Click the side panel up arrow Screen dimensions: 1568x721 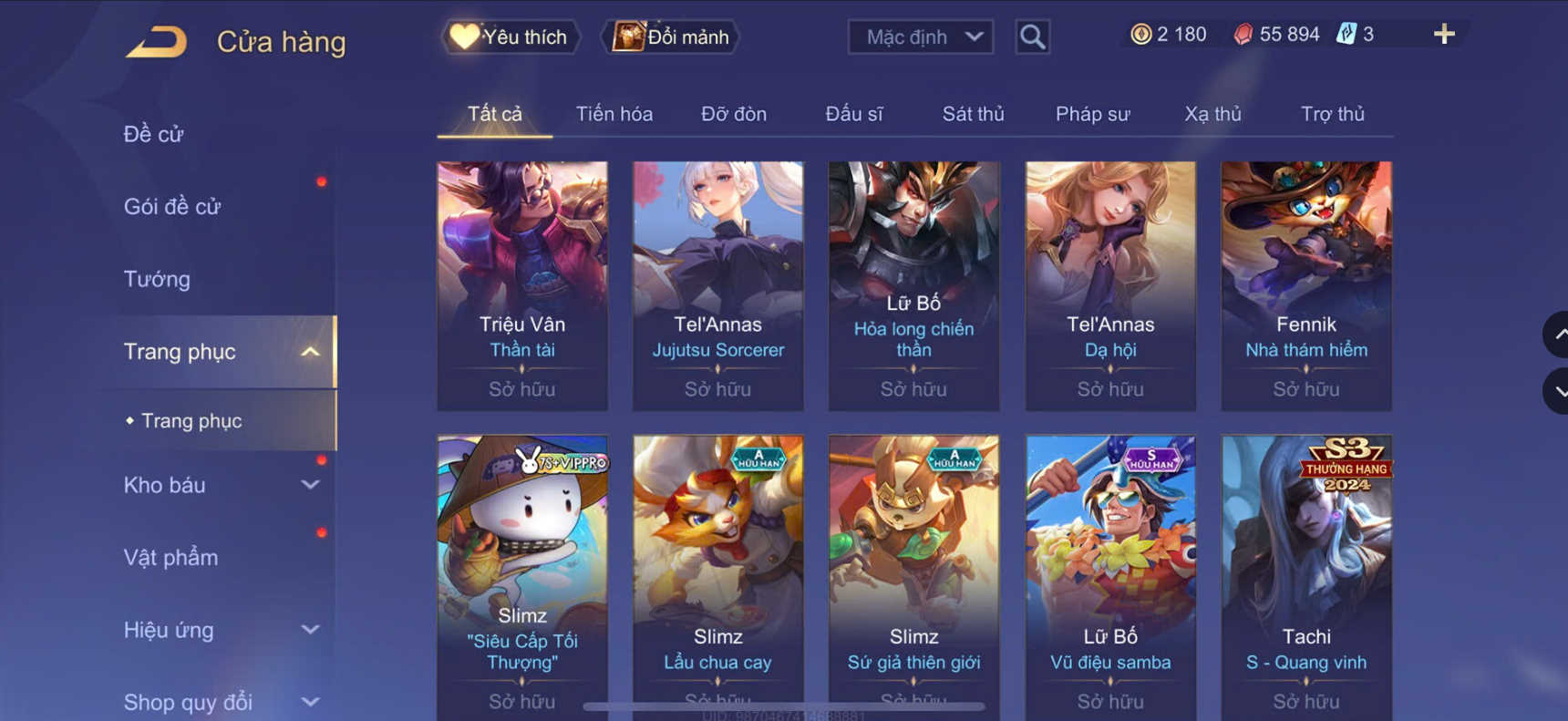click(x=1557, y=335)
